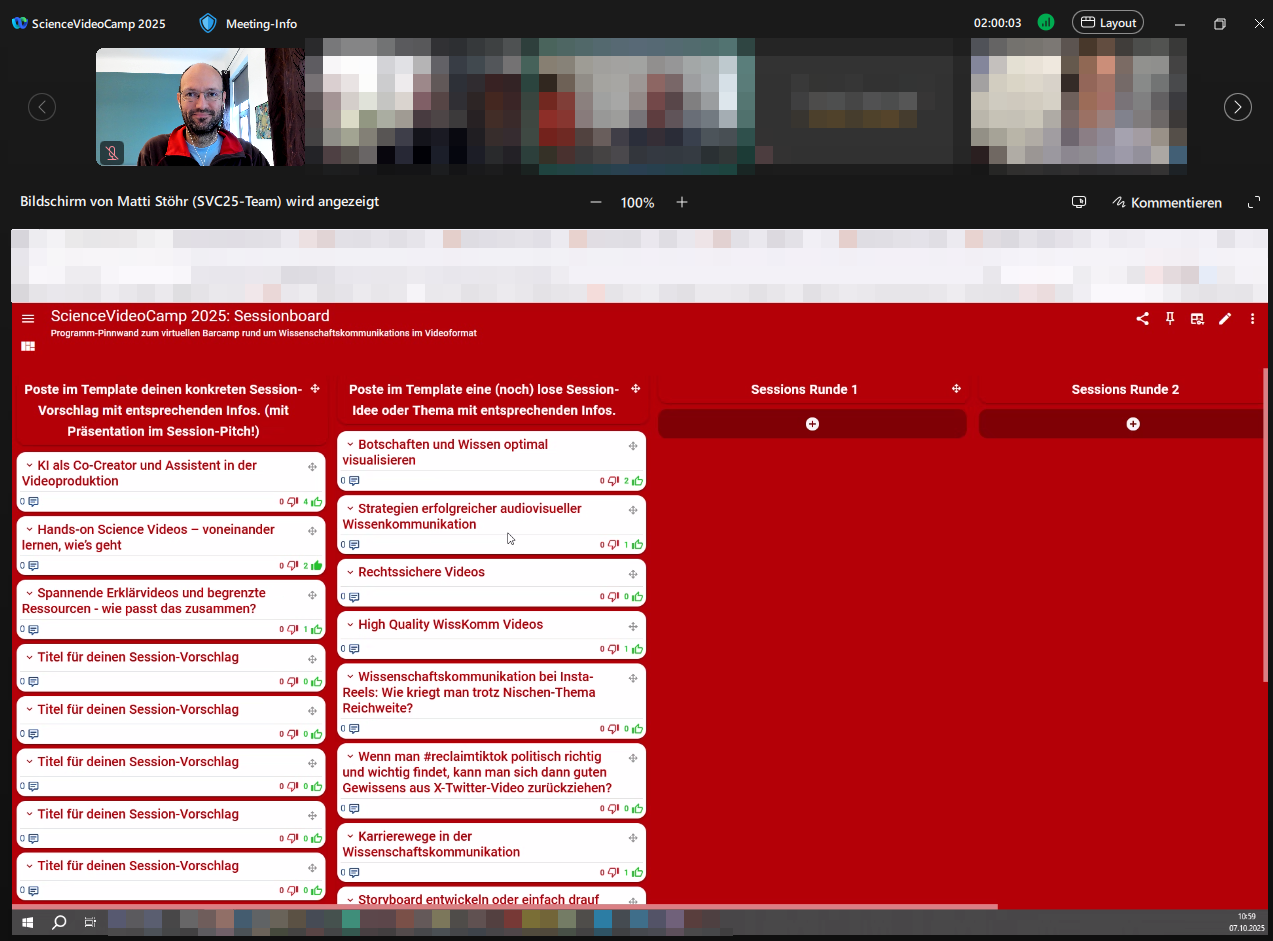
Task: Open the Sessionboard hamburger menu
Action: 28,319
